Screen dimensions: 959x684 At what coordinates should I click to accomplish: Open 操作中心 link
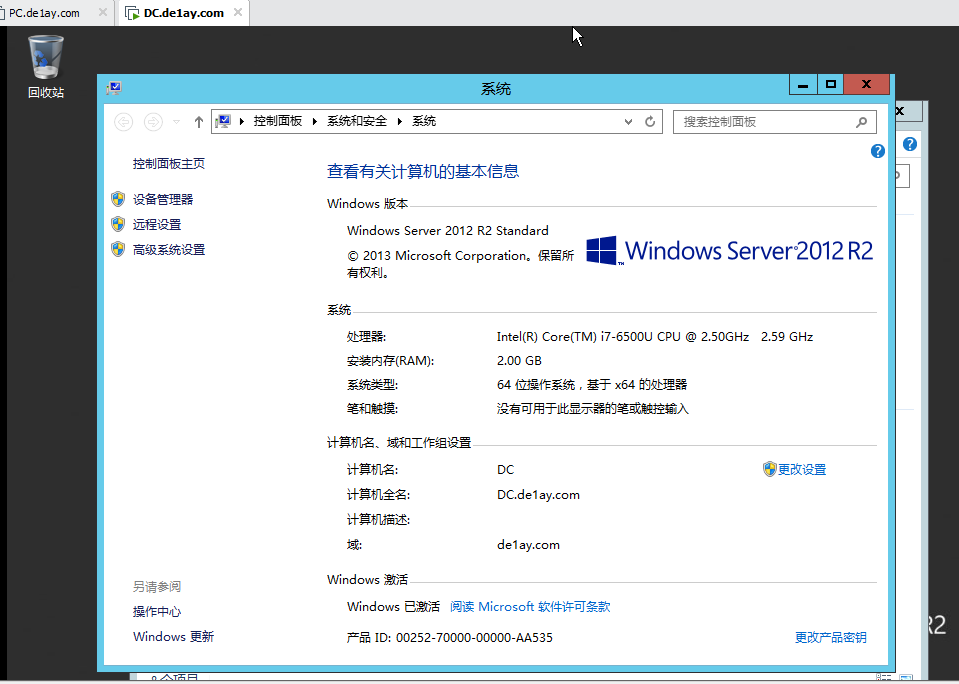(x=157, y=611)
